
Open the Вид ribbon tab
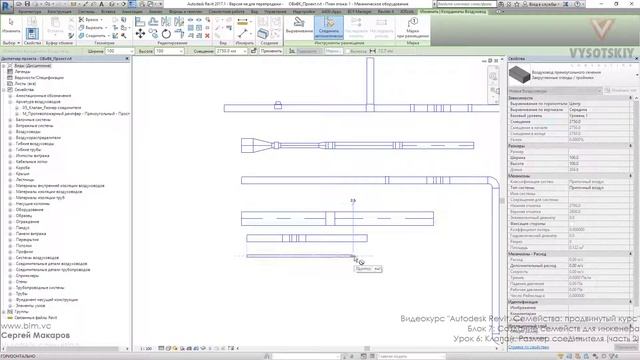click(x=254, y=12)
